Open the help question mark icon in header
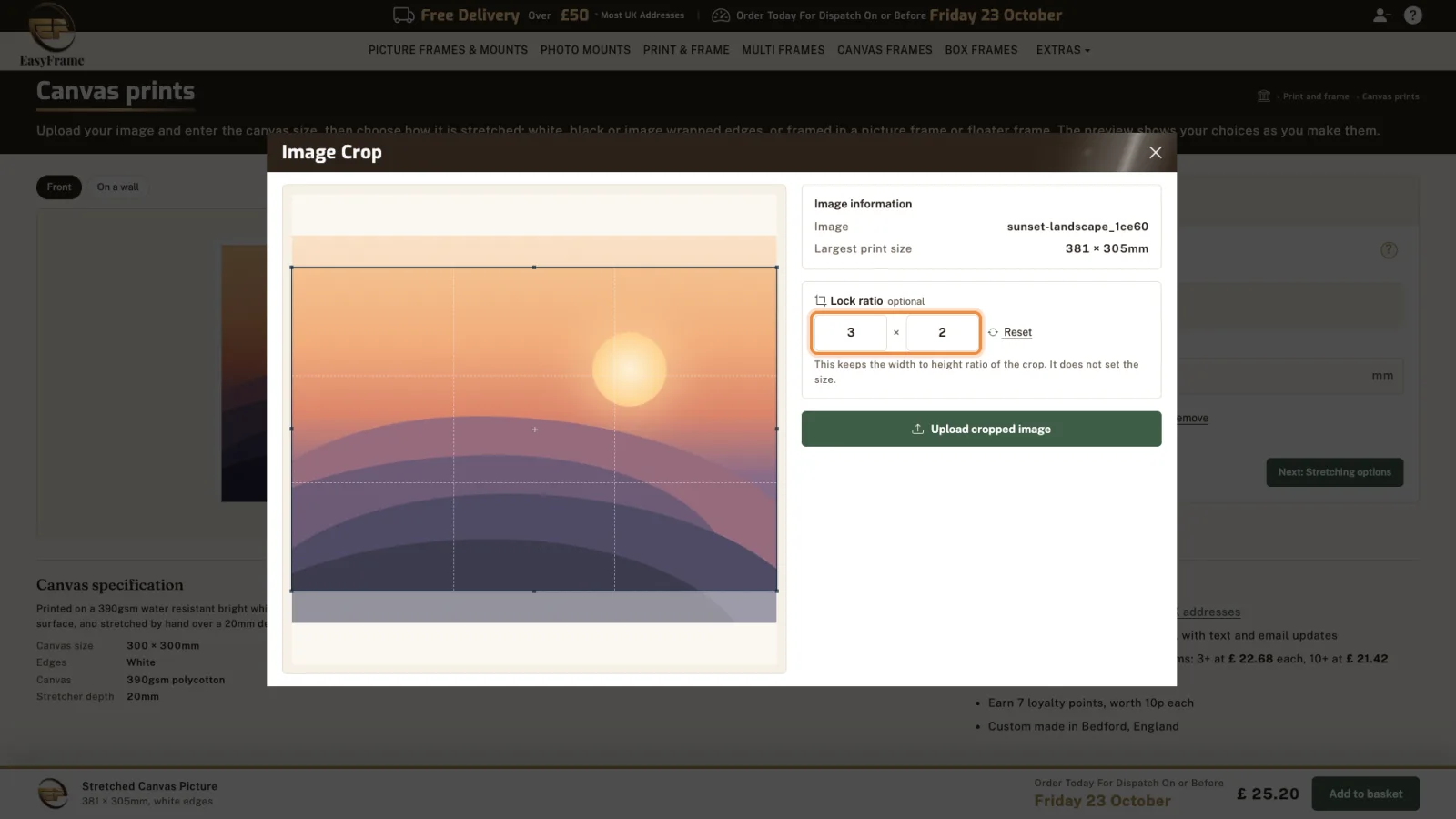Image resolution: width=1456 pixels, height=819 pixels. click(1412, 15)
